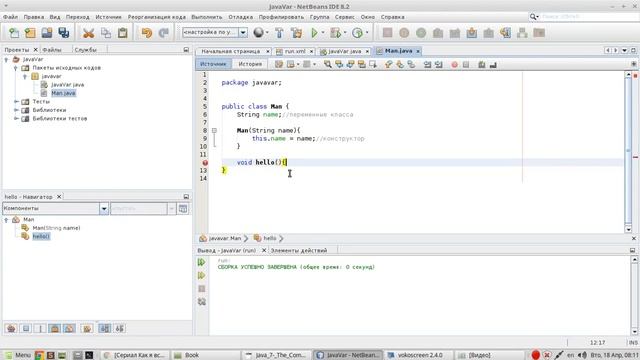Viewport: 640px width, 360px height.
Task: Switch to the Файлы panel tab
Action: pyautogui.click(x=52, y=50)
